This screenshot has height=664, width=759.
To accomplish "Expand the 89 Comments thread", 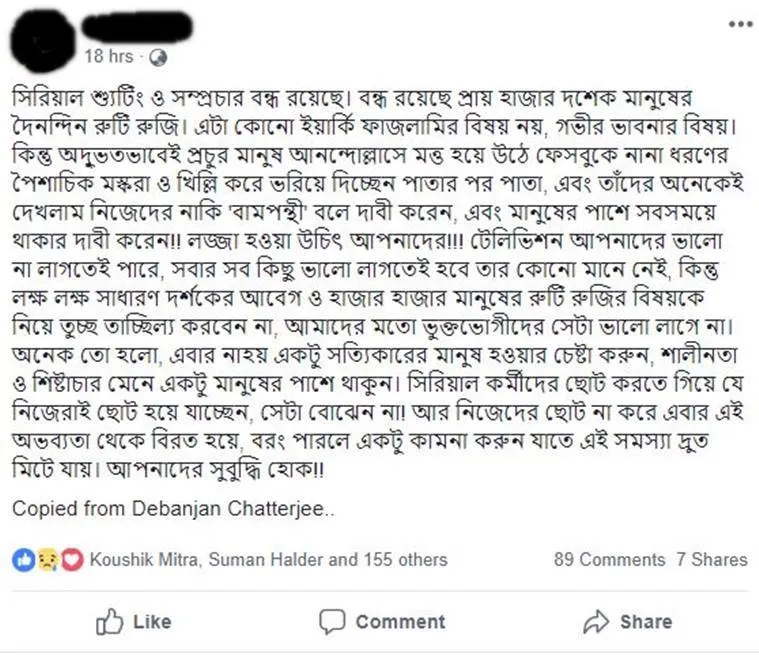I will pos(609,560).
